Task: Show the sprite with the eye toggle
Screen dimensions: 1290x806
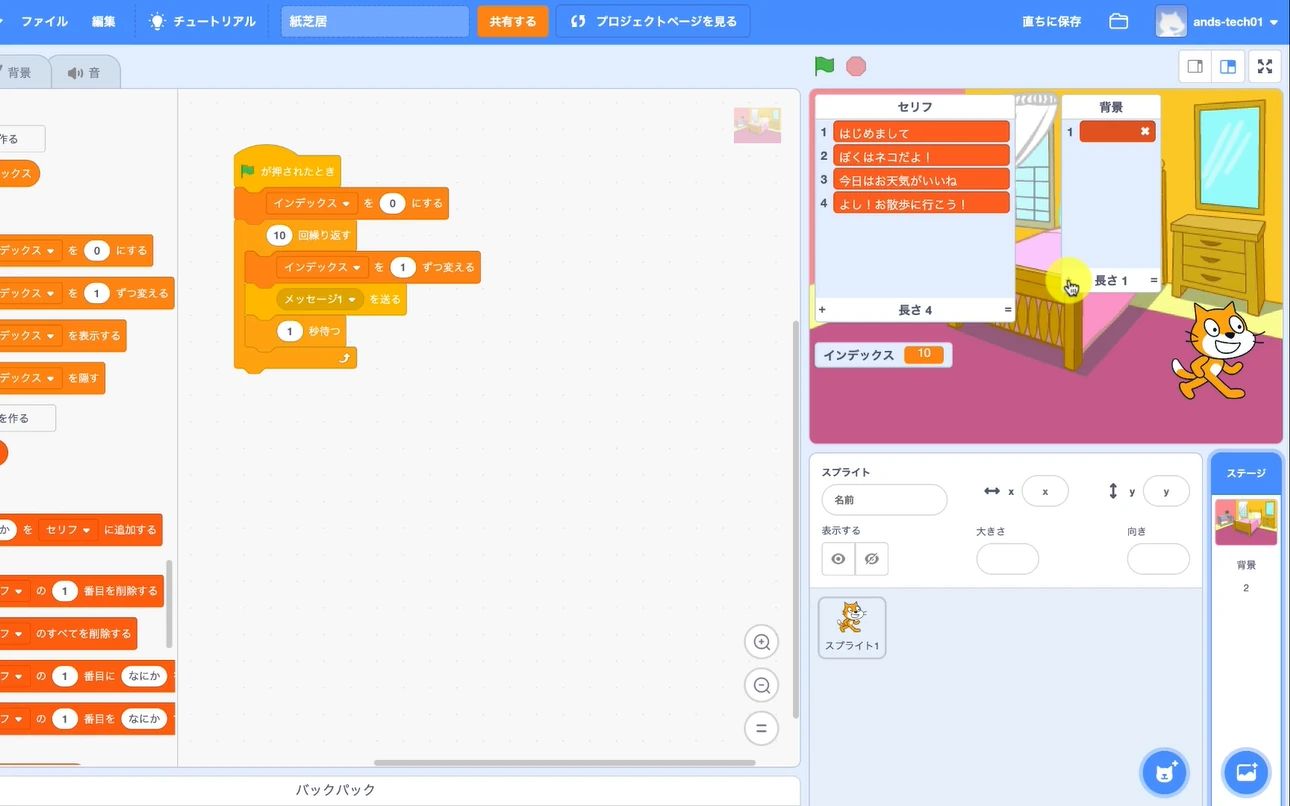Action: 838,559
